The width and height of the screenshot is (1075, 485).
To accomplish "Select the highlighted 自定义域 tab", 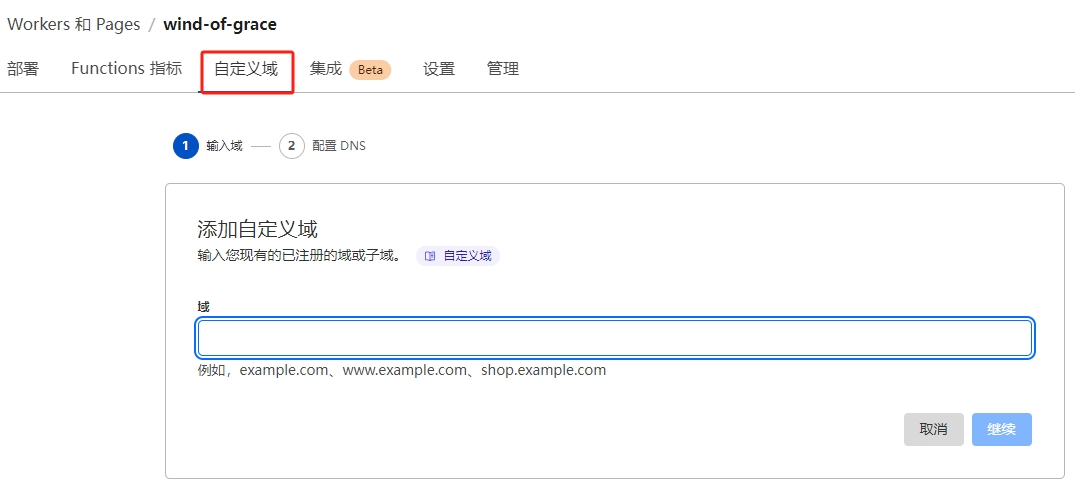I will [x=246, y=70].
